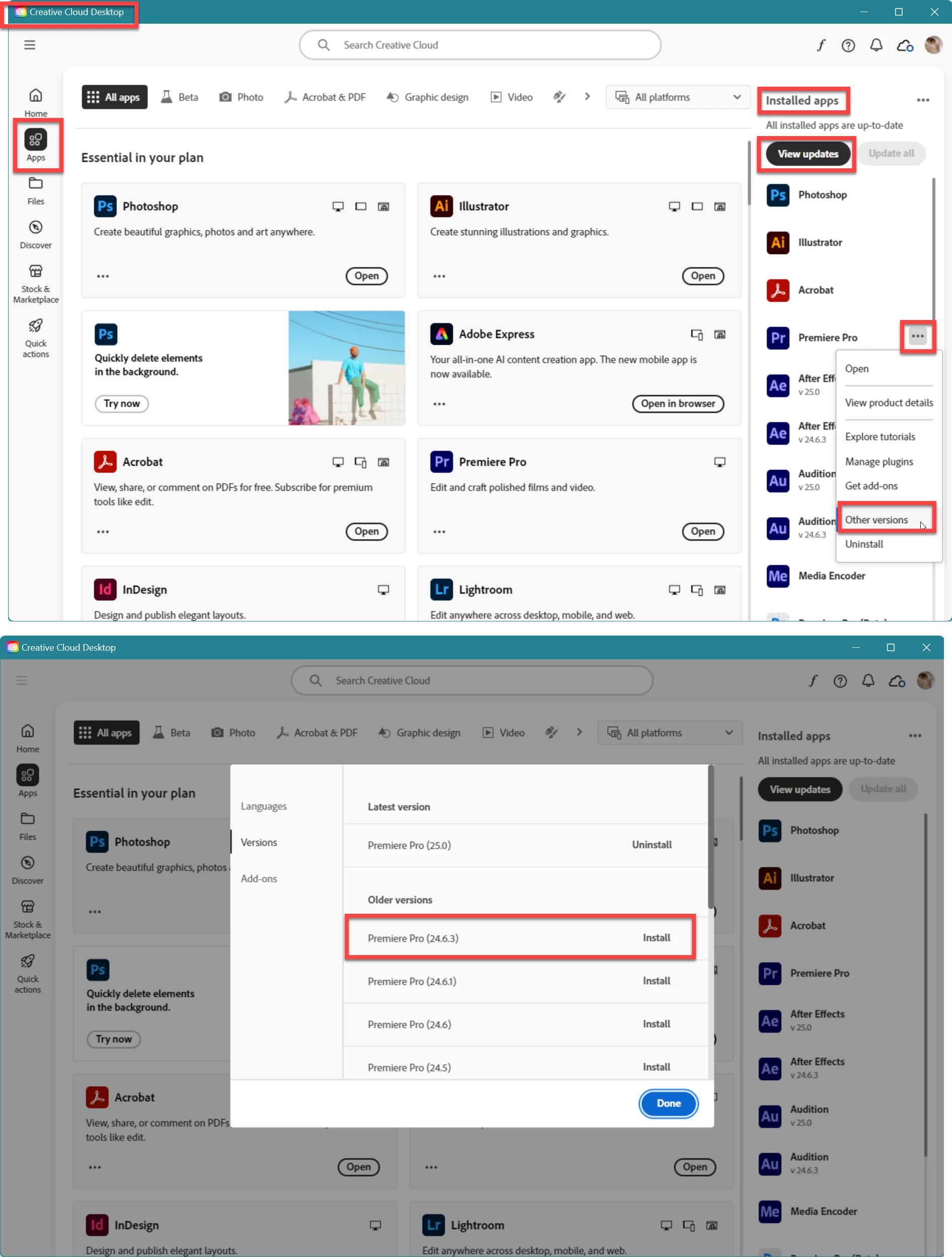Select Add-ons in dialog sidebar
This screenshot has width=952, height=1257.
(259, 878)
